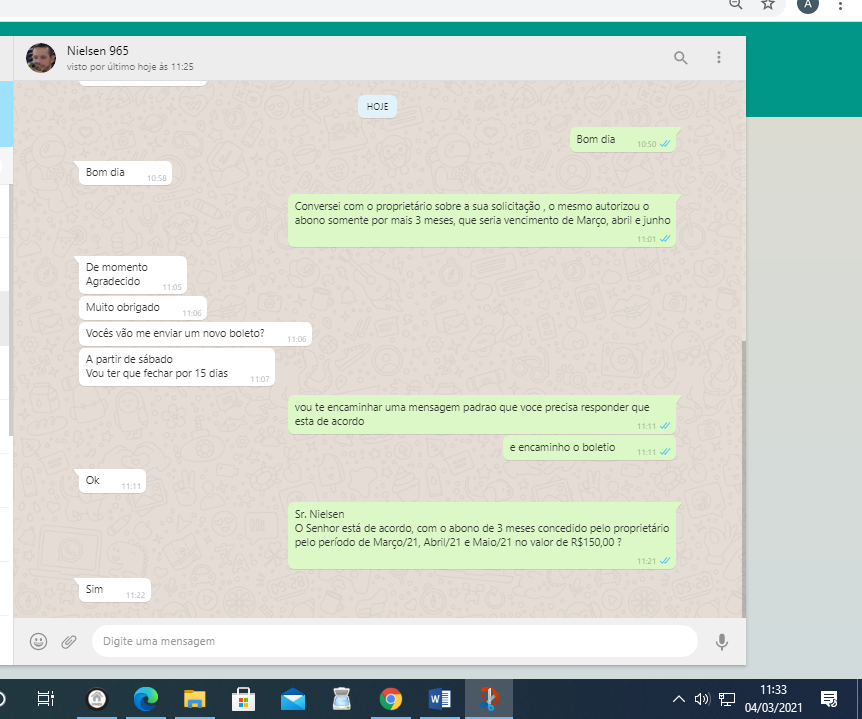Open the taskbar clock and date
The width and height of the screenshot is (862, 719).
[x=774, y=698]
